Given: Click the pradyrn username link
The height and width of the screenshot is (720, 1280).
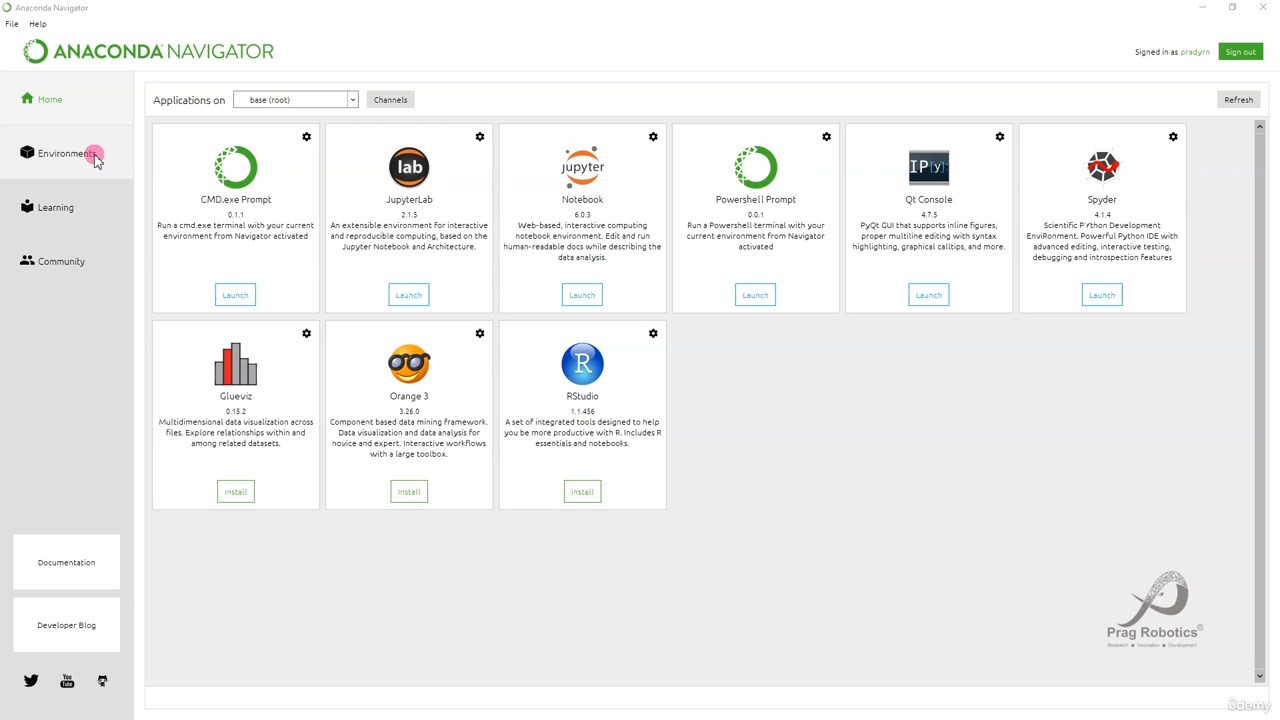Looking at the screenshot, I should [1195, 52].
